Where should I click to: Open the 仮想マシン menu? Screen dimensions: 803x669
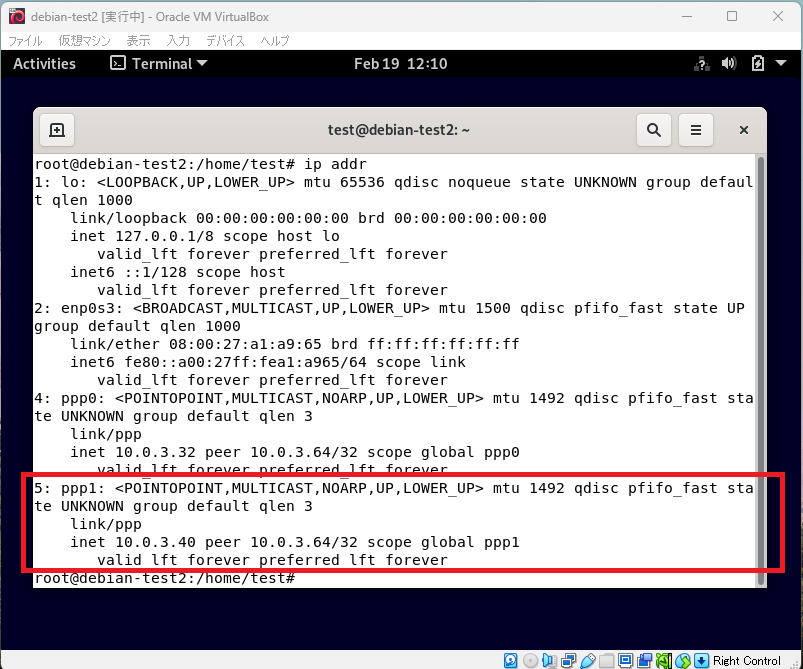(84, 41)
